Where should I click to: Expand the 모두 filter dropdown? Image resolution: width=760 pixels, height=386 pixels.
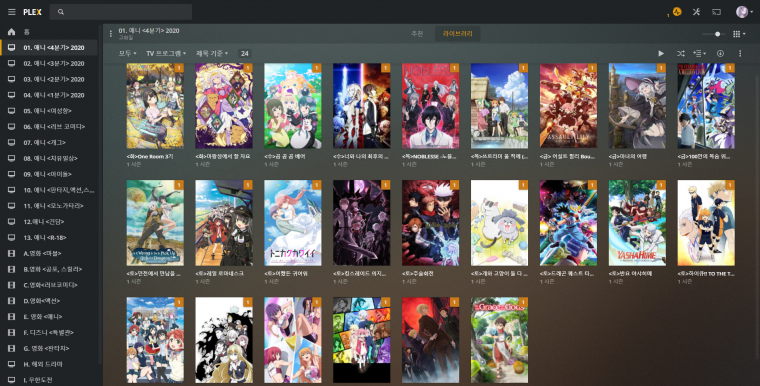click(x=127, y=53)
